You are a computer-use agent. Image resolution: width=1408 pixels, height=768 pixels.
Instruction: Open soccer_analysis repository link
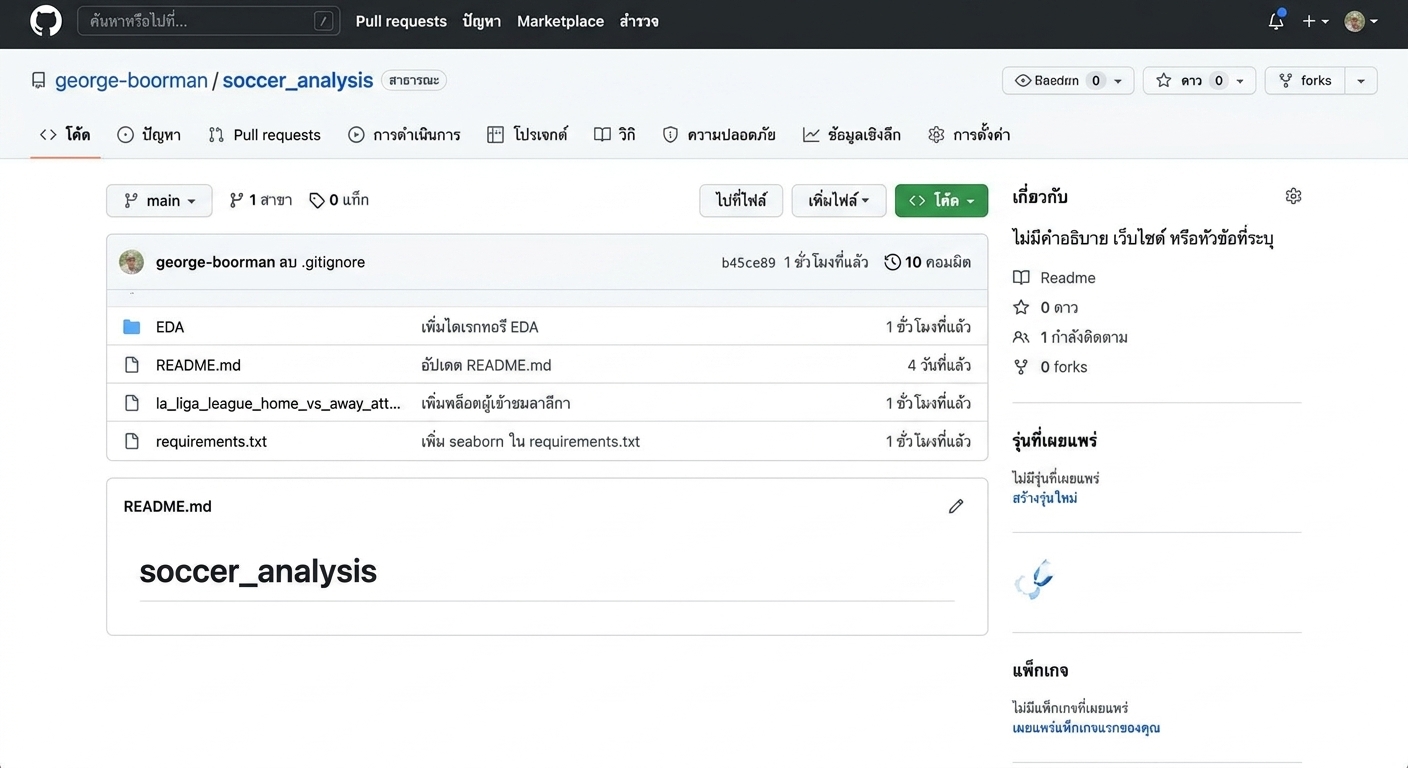pyautogui.click(x=297, y=80)
